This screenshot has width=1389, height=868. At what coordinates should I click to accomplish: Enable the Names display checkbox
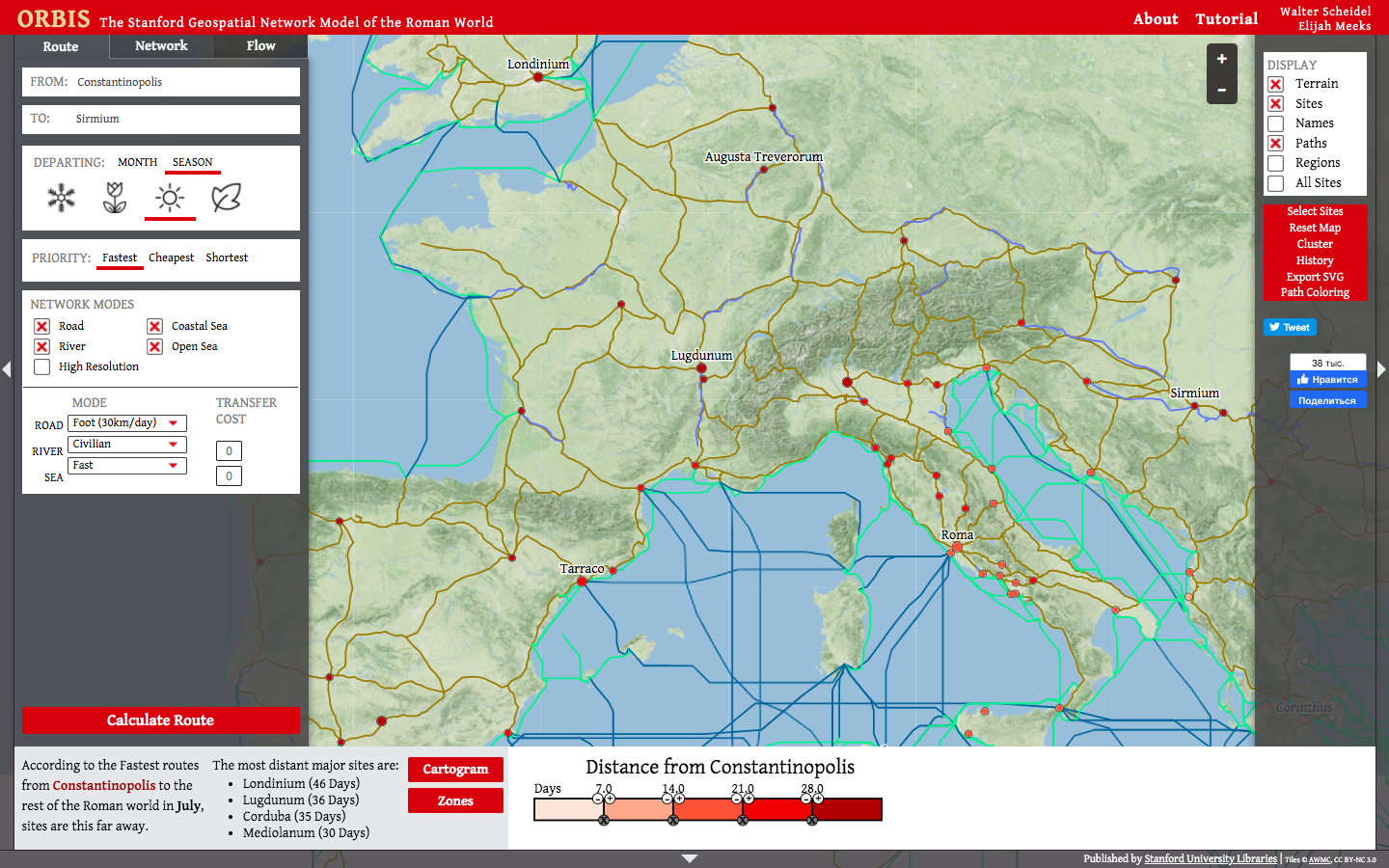tap(1275, 123)
